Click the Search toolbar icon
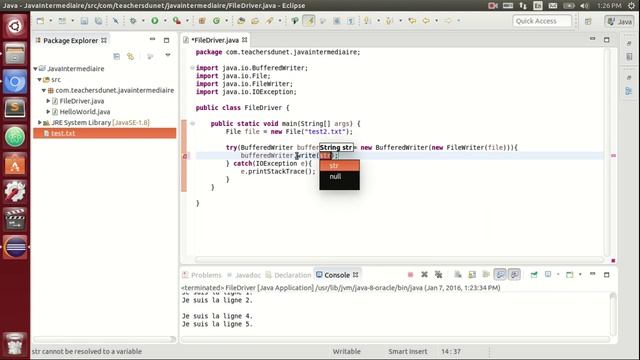The height and width of the screenshot is (360, 640). (x=269, y=21)
